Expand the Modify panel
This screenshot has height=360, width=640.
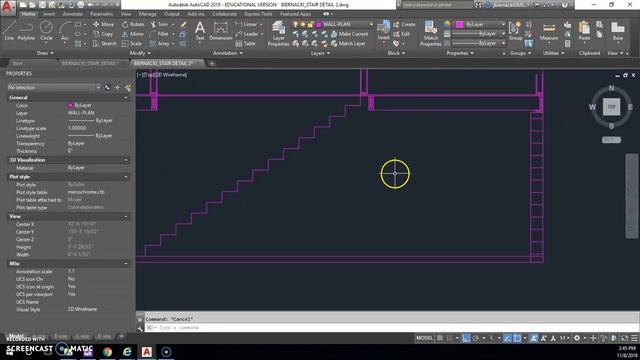click(x=140, y=53)
